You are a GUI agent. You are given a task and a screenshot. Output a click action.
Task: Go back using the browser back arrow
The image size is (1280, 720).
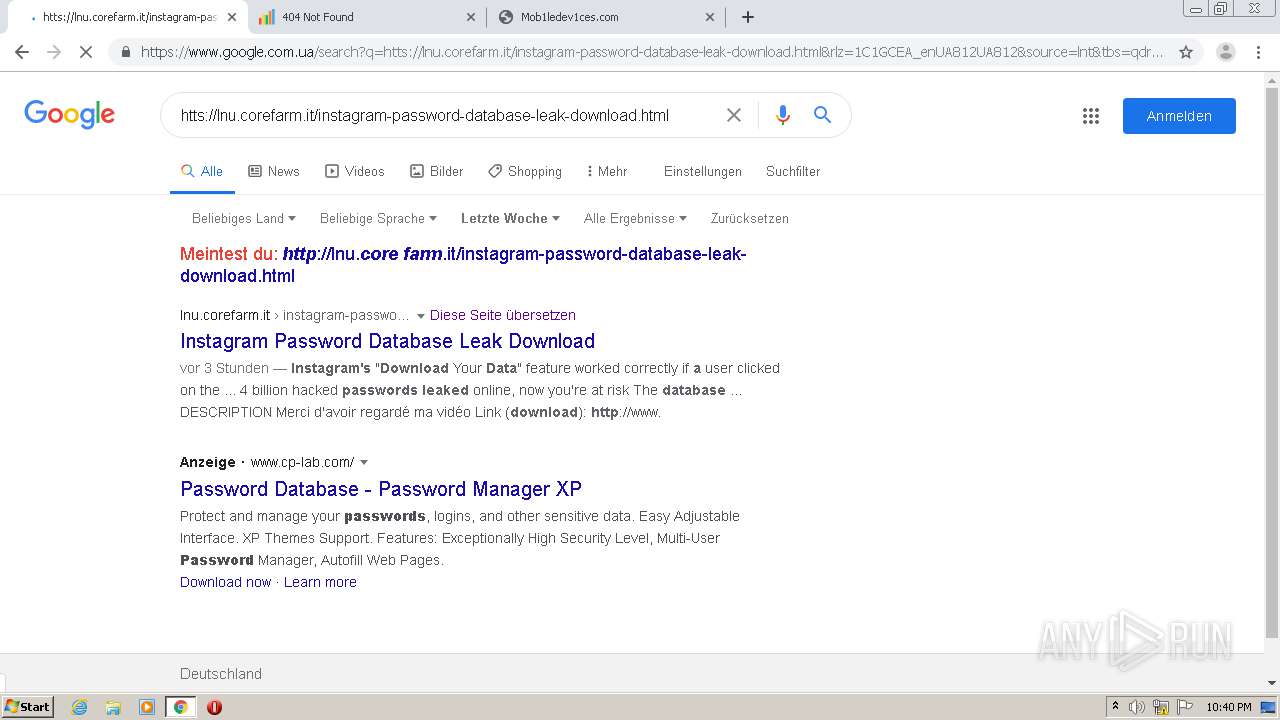(22, 52)
